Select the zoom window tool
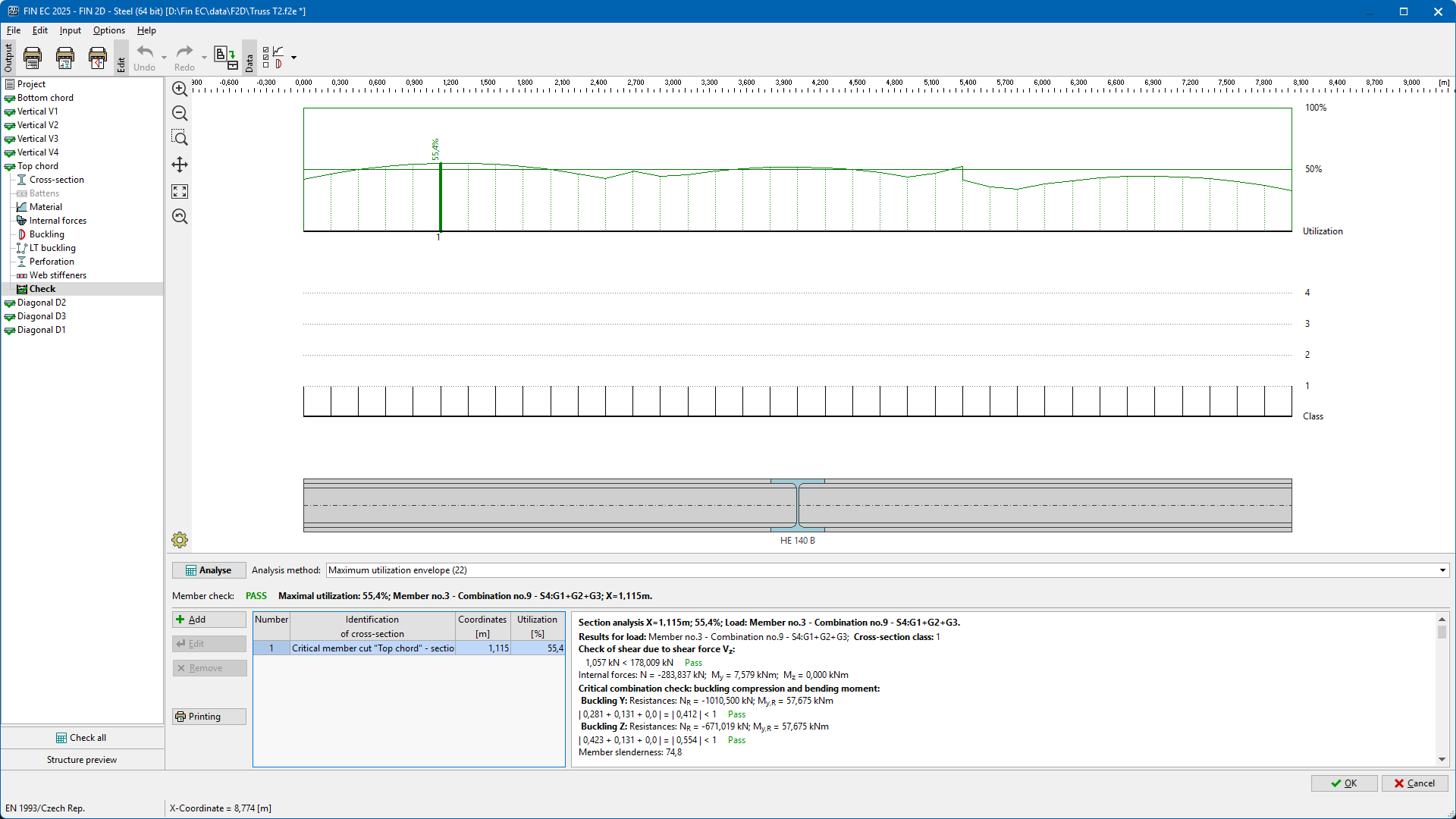 point(180,138)
